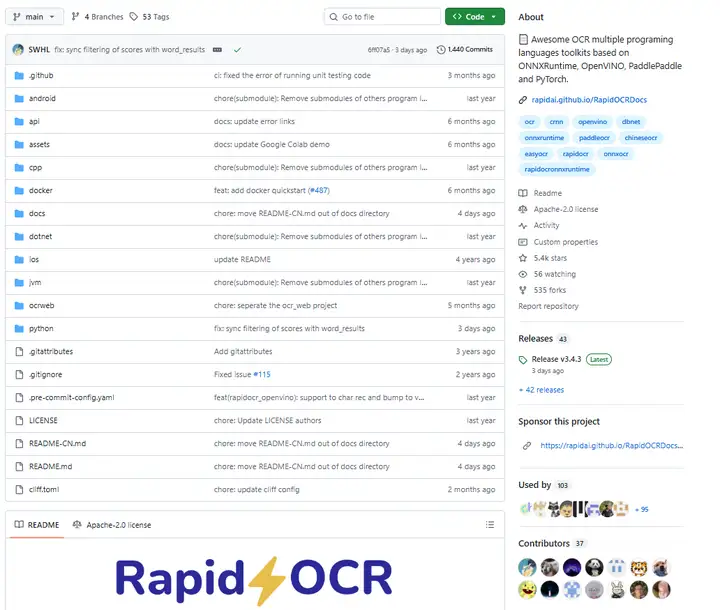The image size is (720, 610).
Task: Open the LICENSE file
Action: click(x=43, y=420)
